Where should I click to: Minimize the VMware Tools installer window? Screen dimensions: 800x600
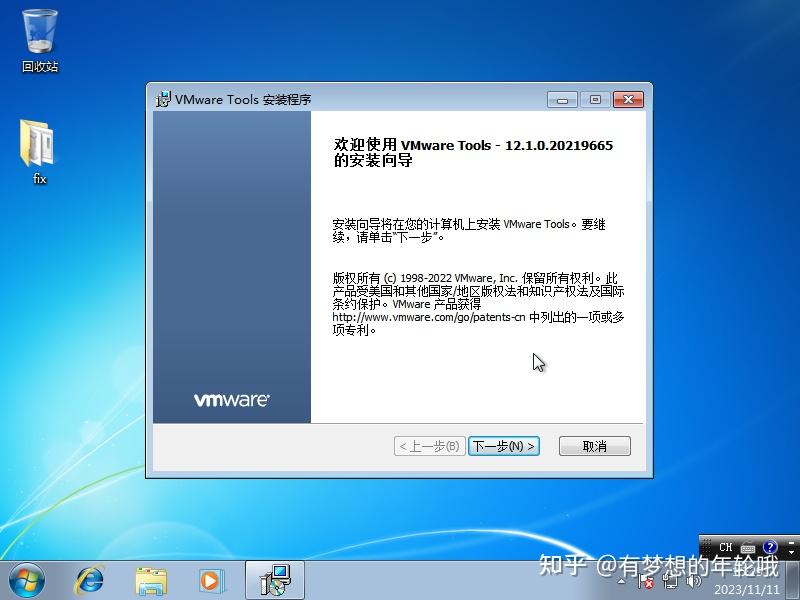[561, 99]
